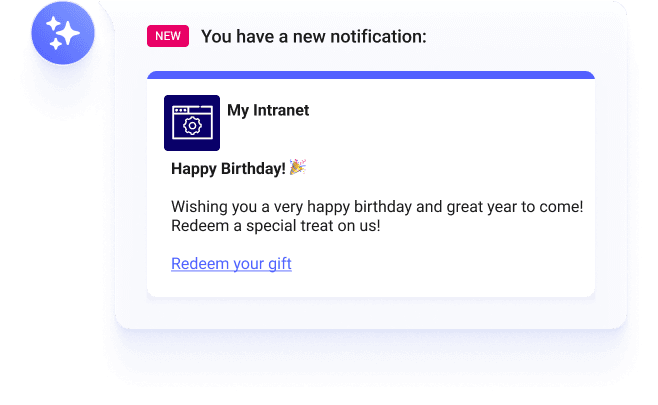Click the gear symbol inside intranet icon
This screenshot has height=405, width=658.
(x=192, y=125)
